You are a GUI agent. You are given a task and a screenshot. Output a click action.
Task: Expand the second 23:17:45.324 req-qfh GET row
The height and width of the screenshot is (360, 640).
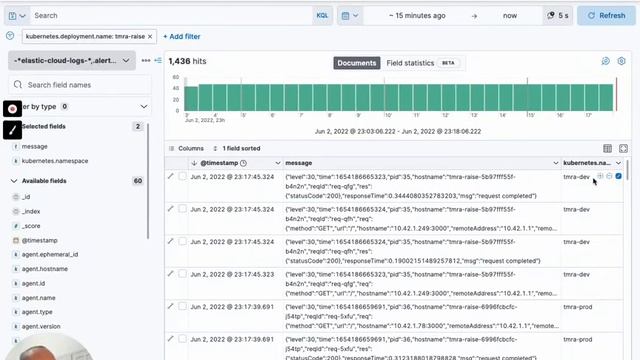tap(171, 209)
